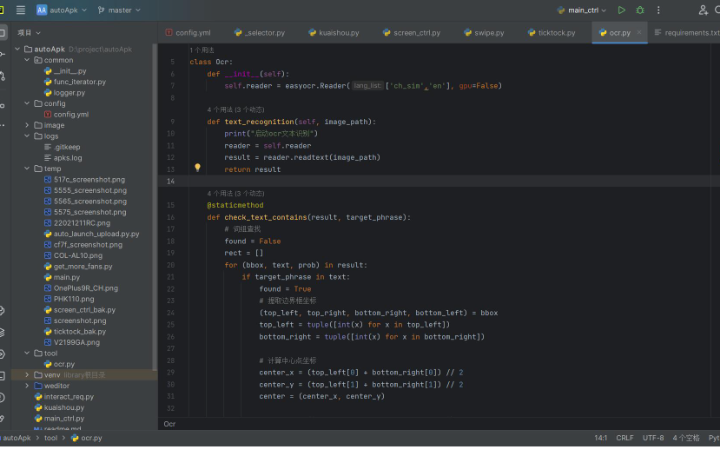Click the Ocr structure breadcrumb

169,424
